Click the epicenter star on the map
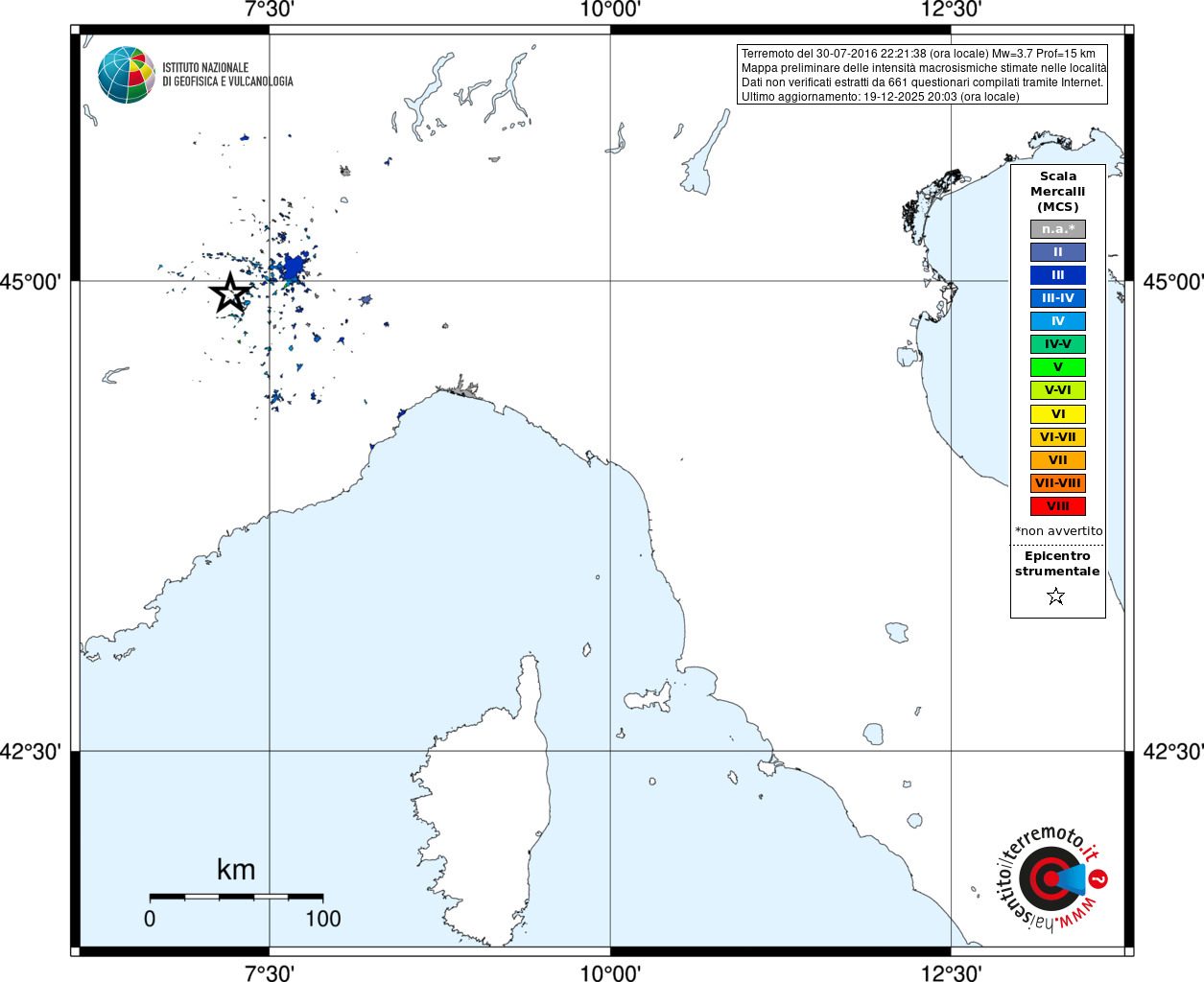 click(x=230, y=292)
